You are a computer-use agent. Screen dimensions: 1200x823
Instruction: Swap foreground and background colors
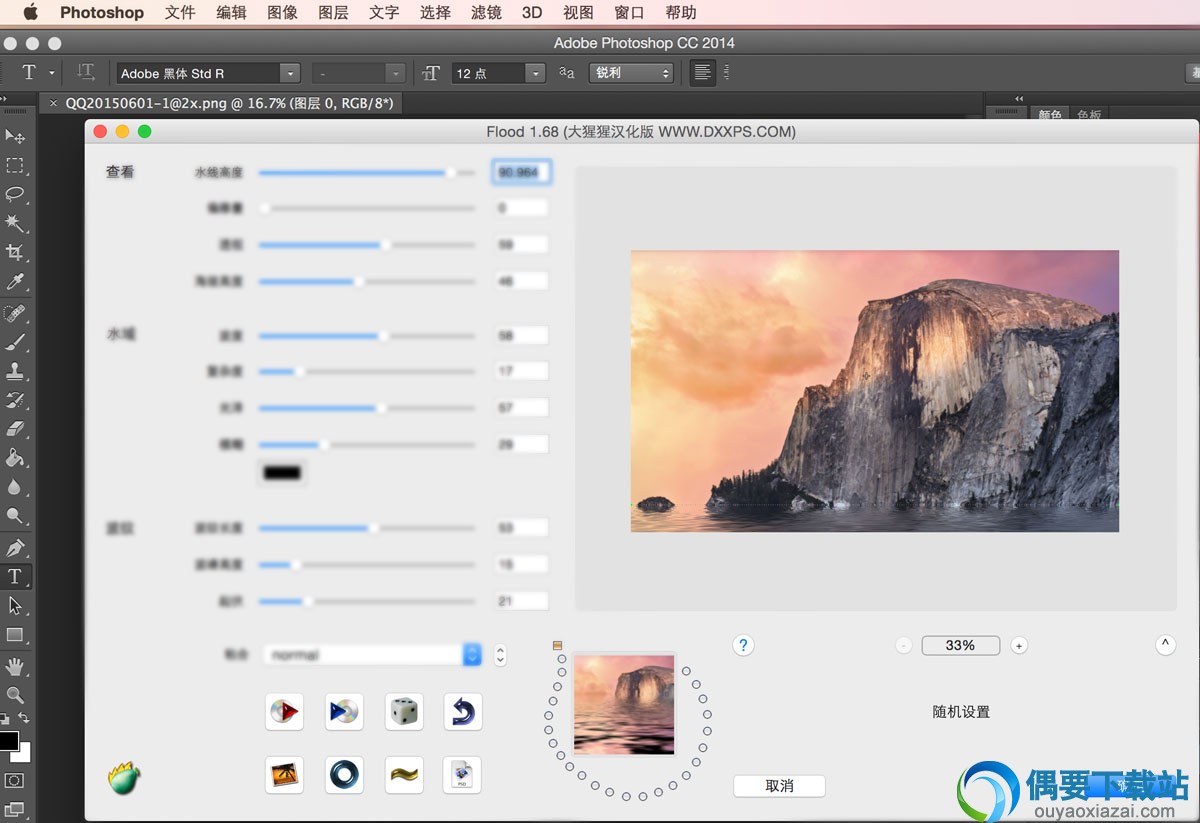click(x=24, y=719)
